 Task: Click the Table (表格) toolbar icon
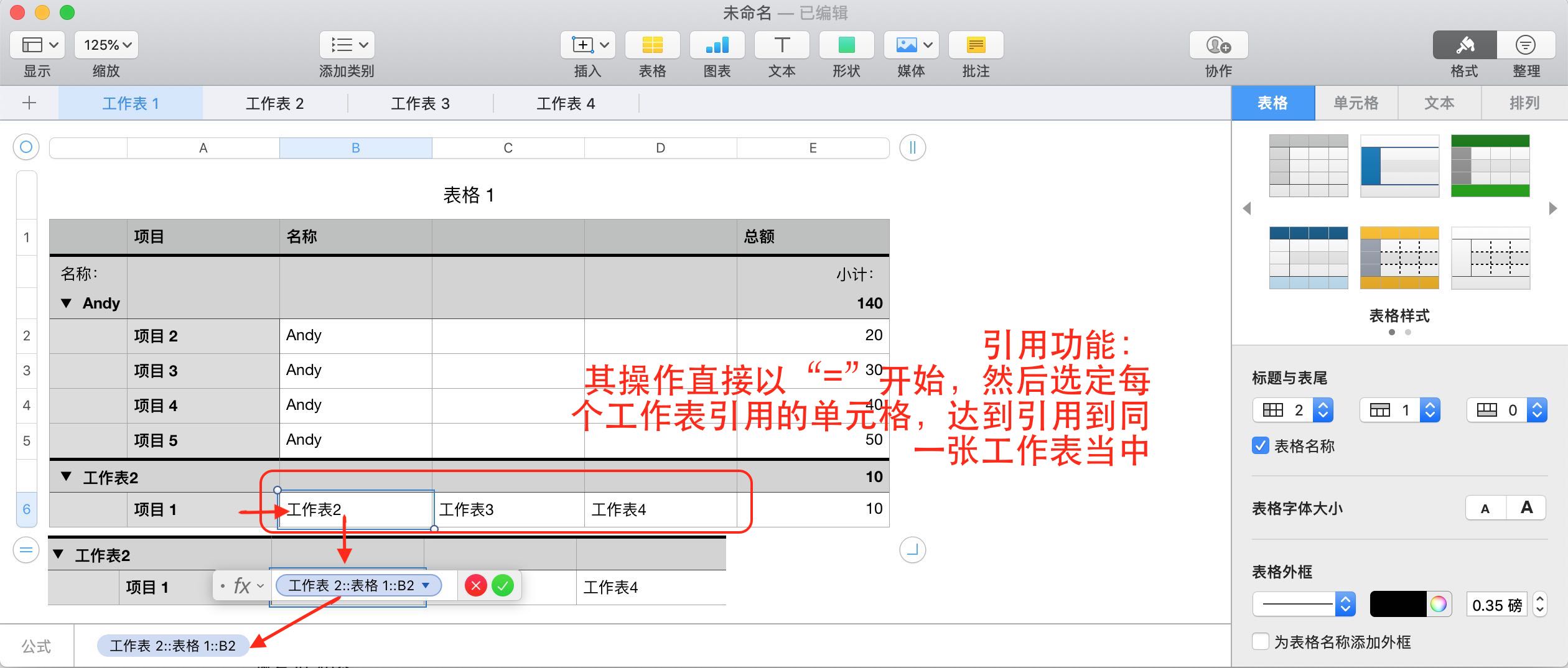pyautogui.click(x=652, y=45)
